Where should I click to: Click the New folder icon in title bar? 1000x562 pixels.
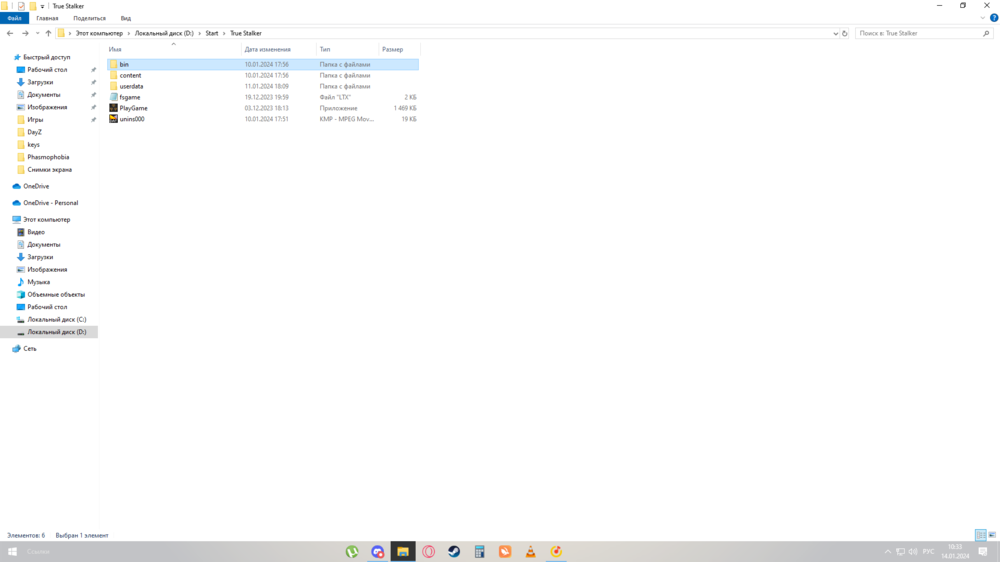33,6
